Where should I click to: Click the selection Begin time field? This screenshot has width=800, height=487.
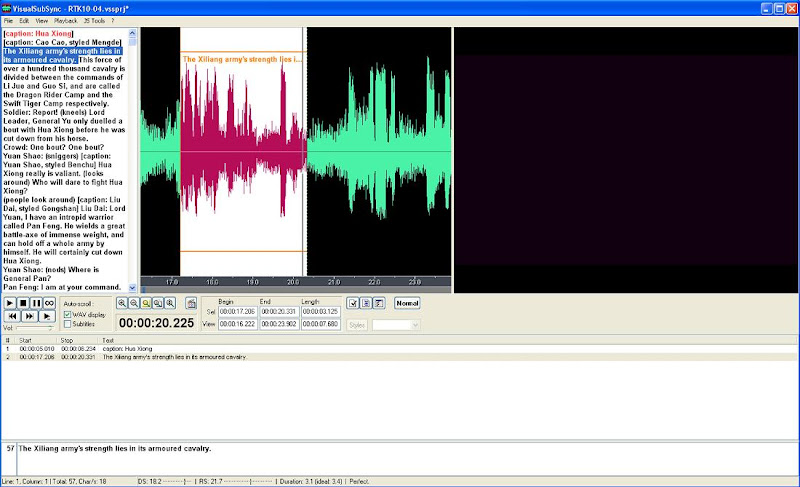(x=237, y=311)
